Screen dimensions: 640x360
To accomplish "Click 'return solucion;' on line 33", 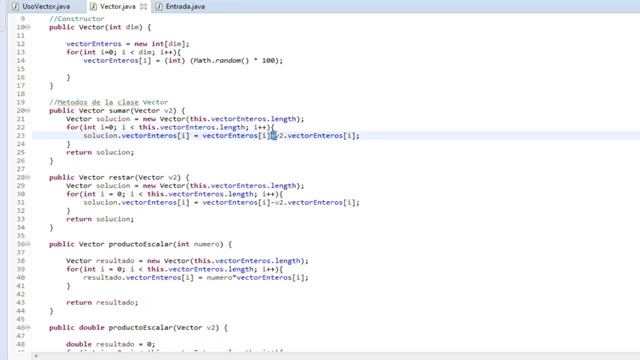I will (100, 219).
